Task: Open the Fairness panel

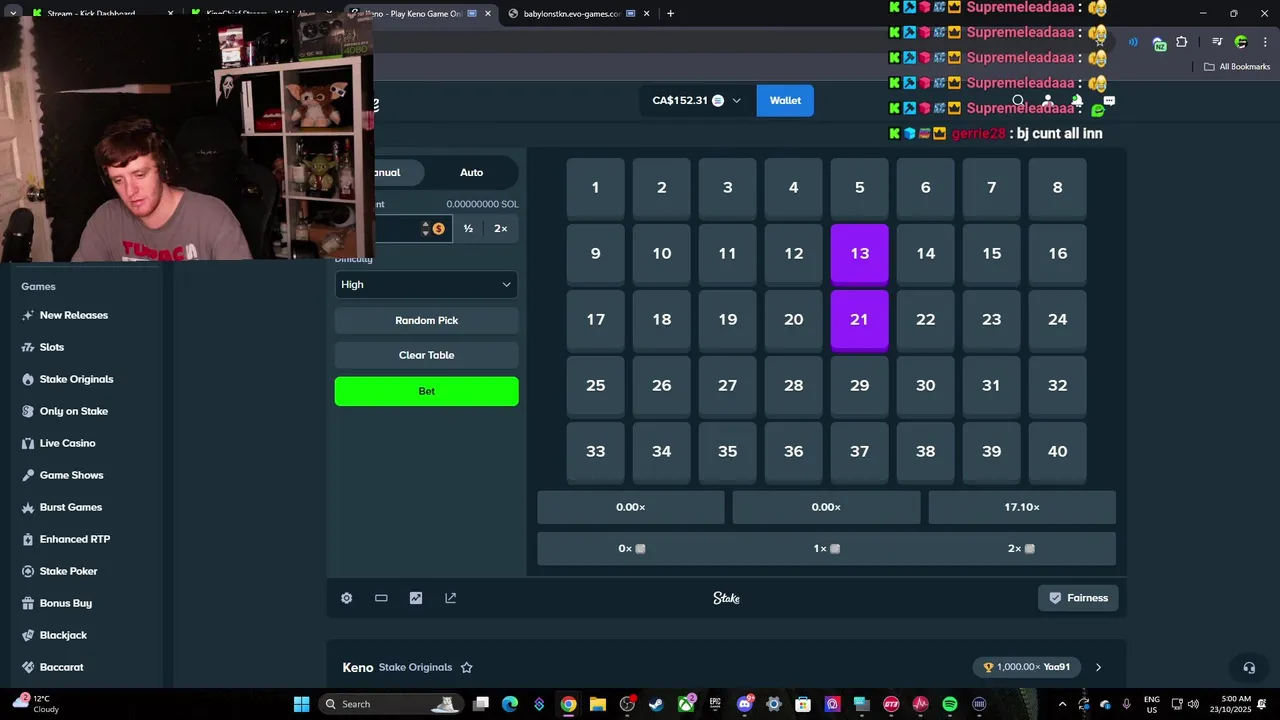Action: pos(1078,598)
